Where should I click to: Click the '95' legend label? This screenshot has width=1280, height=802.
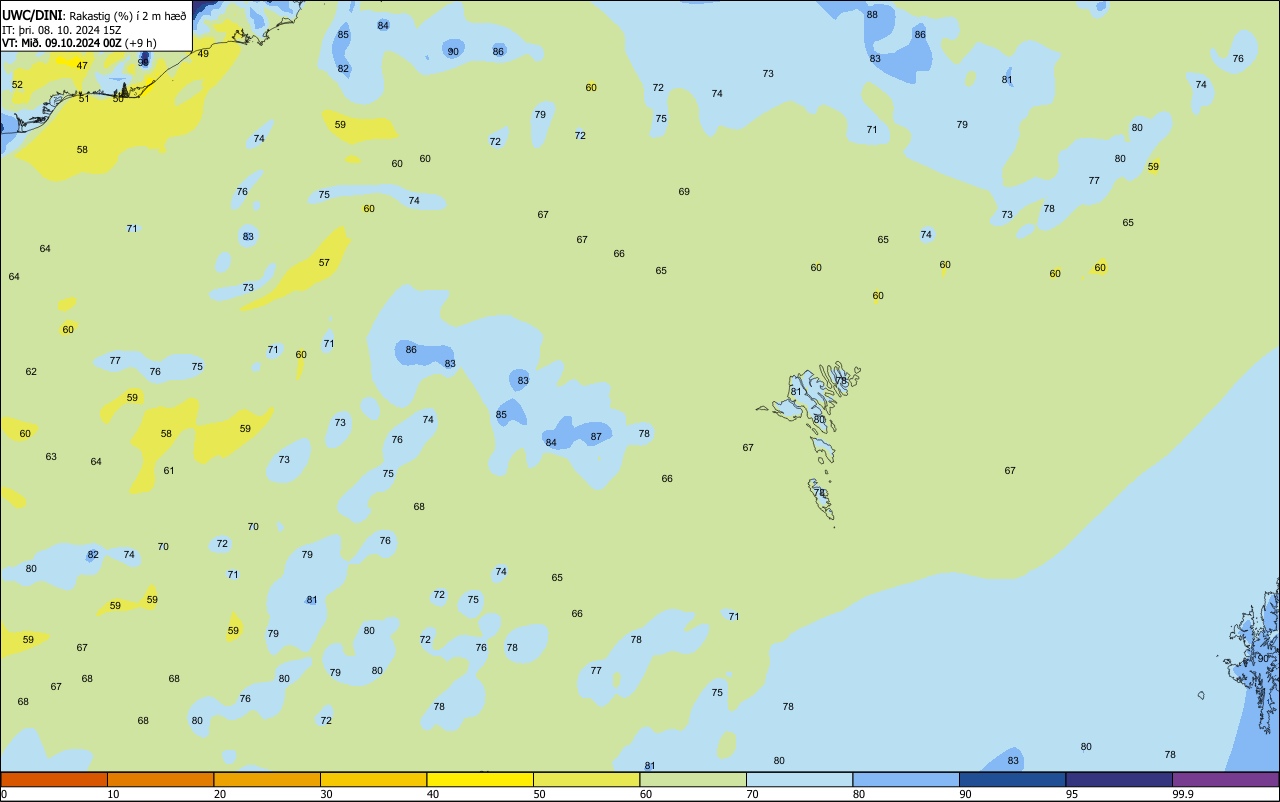point(1072,794)
